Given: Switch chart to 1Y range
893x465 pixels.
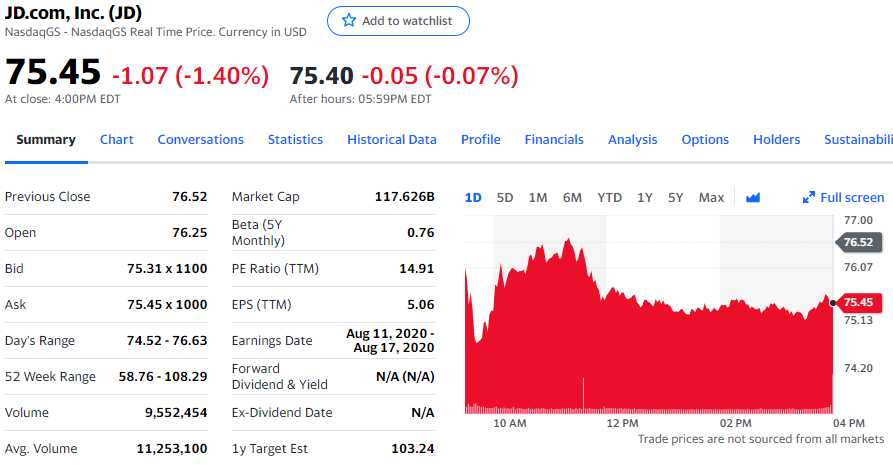Looking at the screenshot, I should [x=645, y=197].
